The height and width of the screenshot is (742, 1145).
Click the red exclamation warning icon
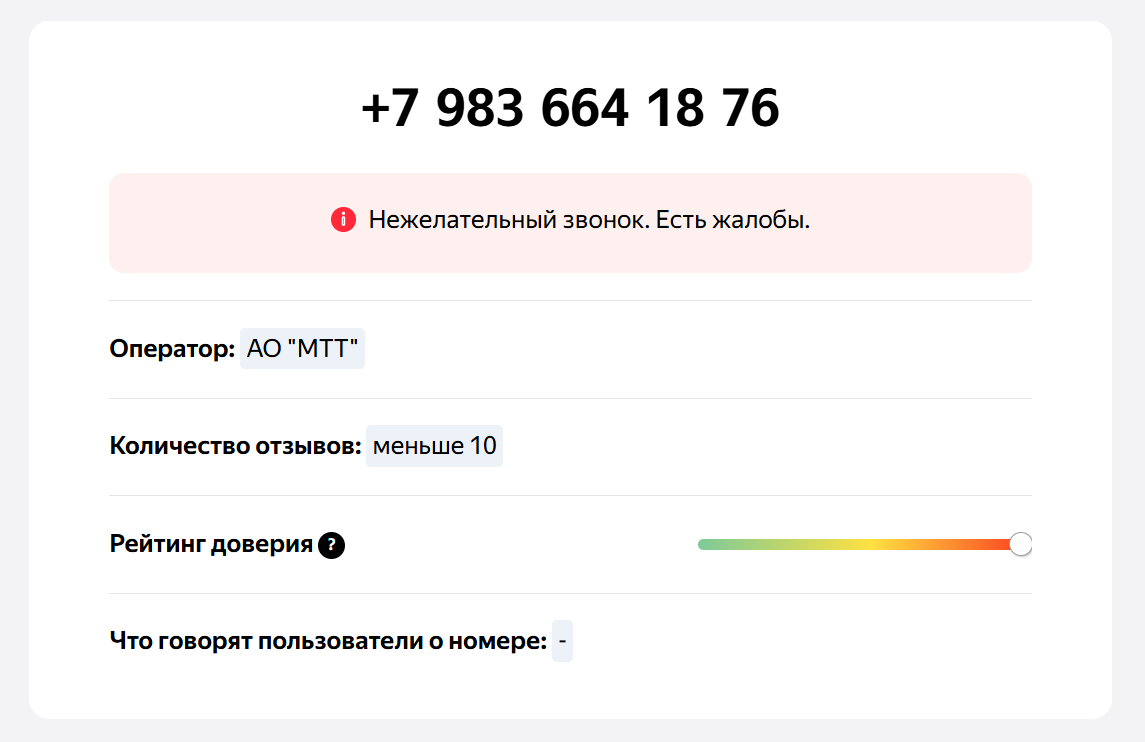tap(343, 220)
